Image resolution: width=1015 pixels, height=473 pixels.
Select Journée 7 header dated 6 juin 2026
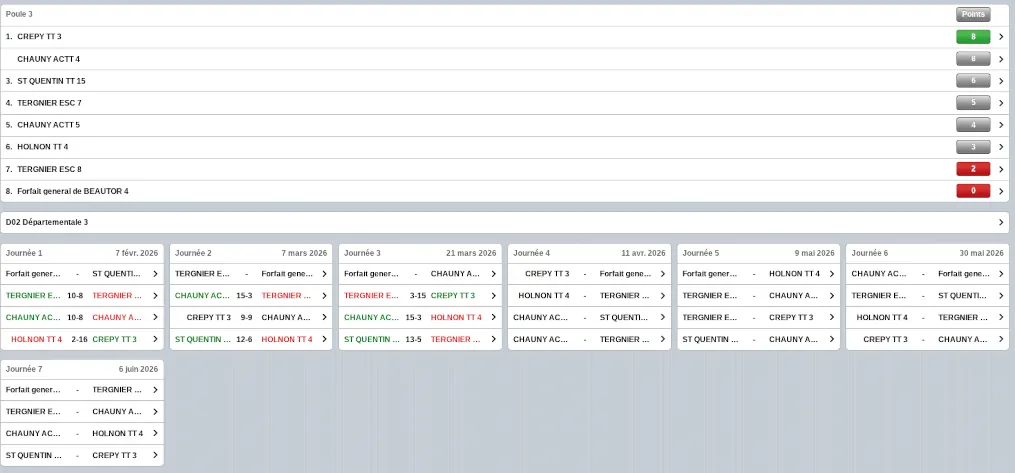(82, 369)
